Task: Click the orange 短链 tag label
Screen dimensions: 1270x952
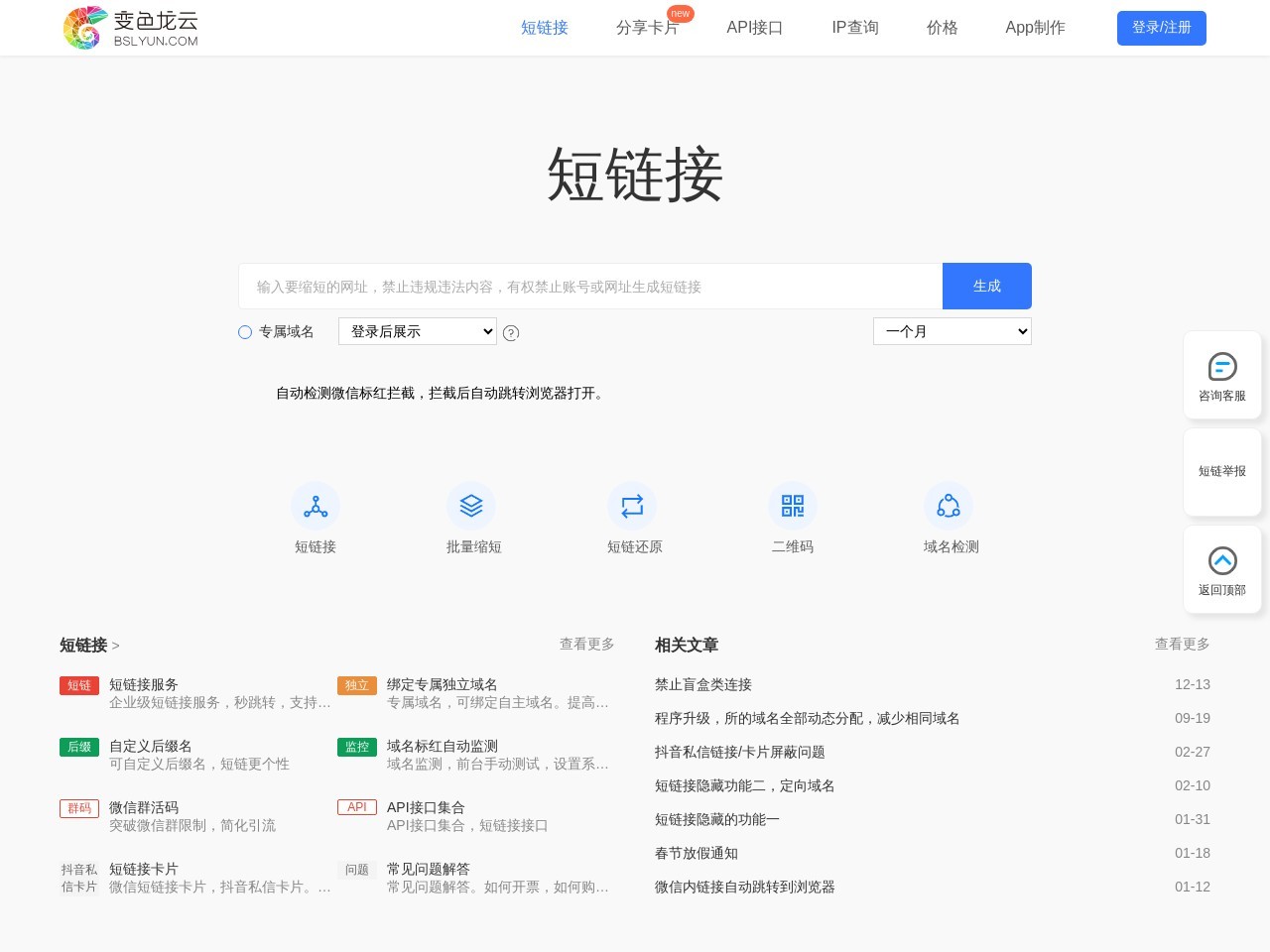Action: pos(78,685)
